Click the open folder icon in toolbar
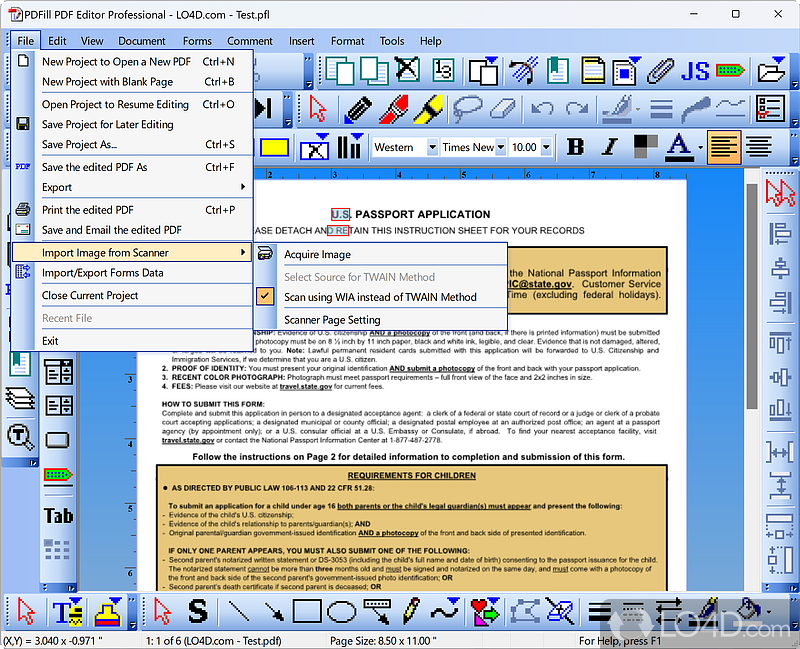Viewport: 800px width, 649px height. pyautogui.click(x=771, y=70)
